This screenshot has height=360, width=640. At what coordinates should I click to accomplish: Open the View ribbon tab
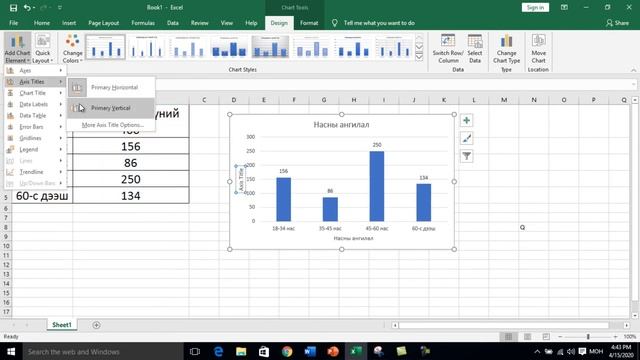227,23
